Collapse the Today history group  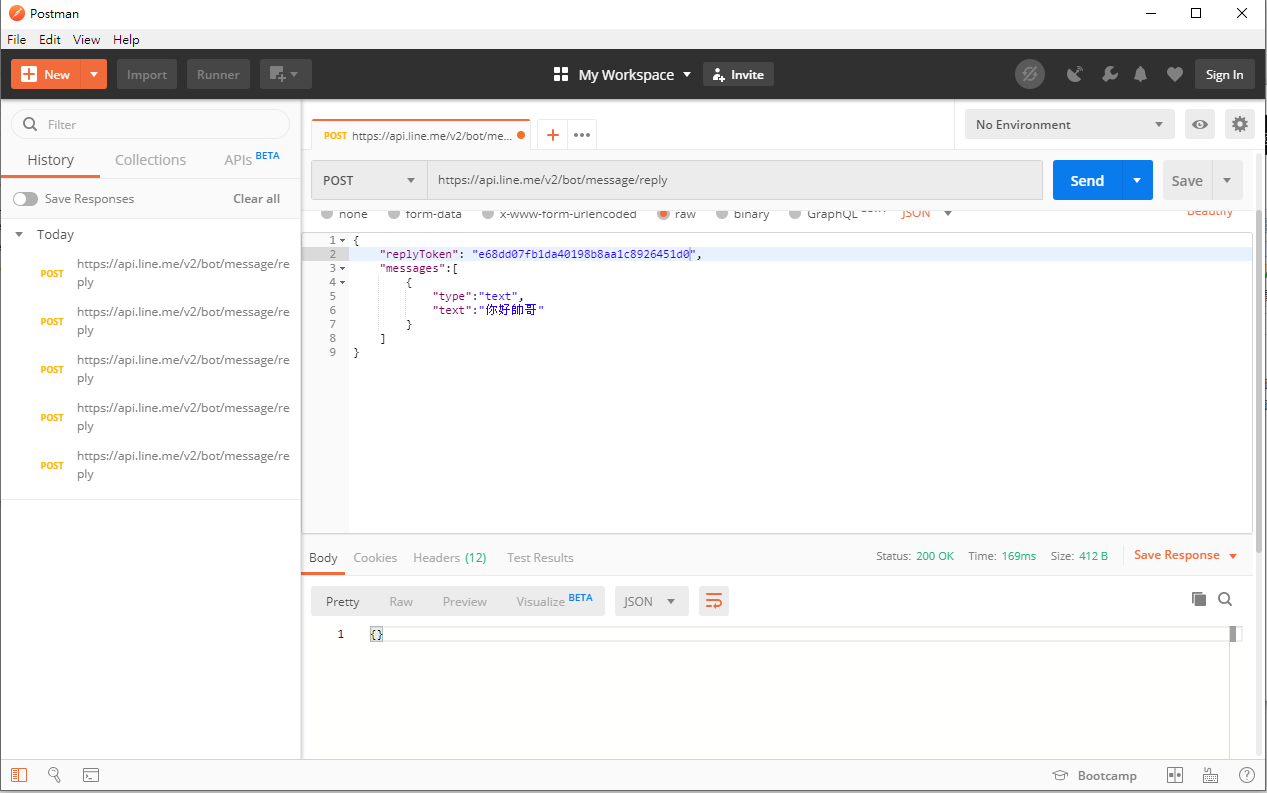pyautogui.click(x=19, y=235)
